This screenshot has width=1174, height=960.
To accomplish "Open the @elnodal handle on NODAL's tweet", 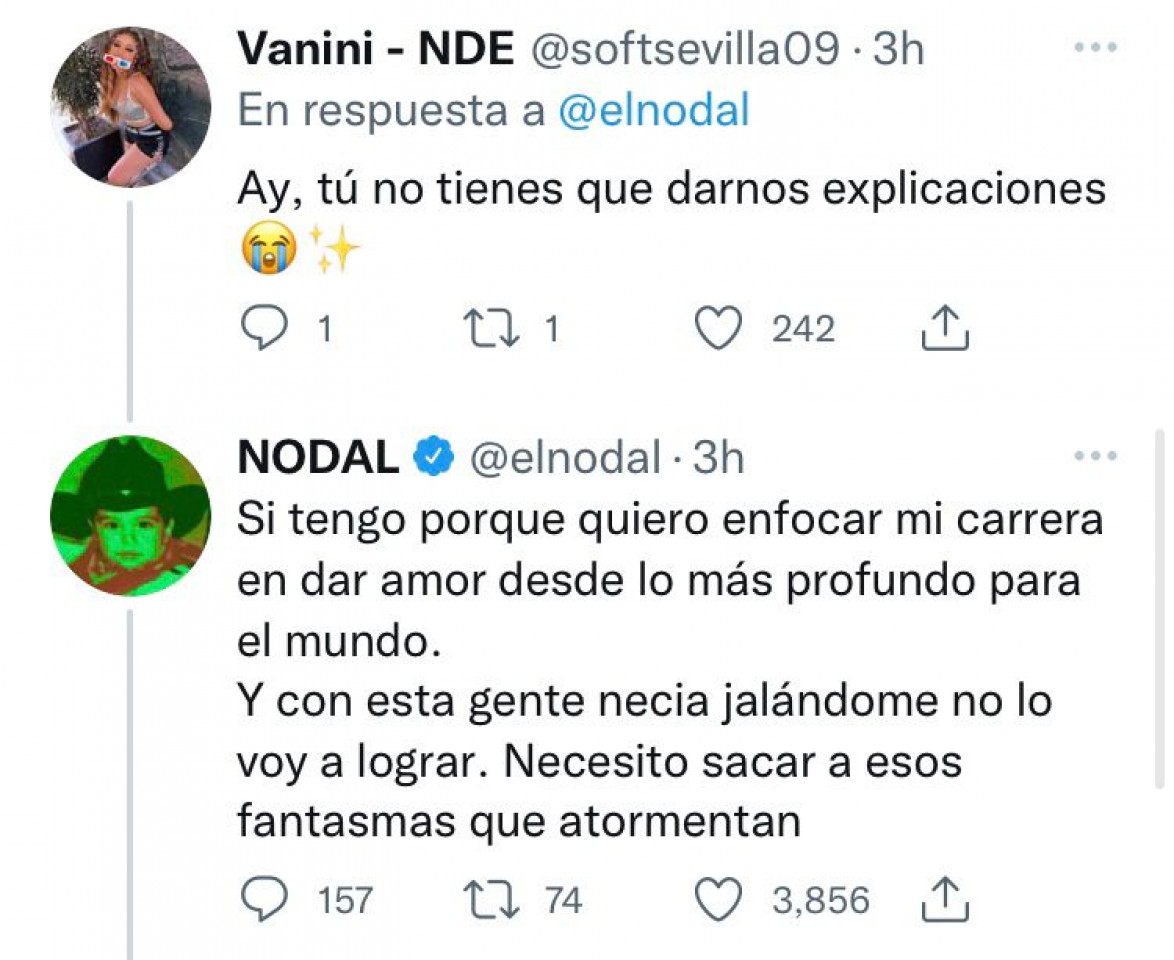I will point(564,458).
